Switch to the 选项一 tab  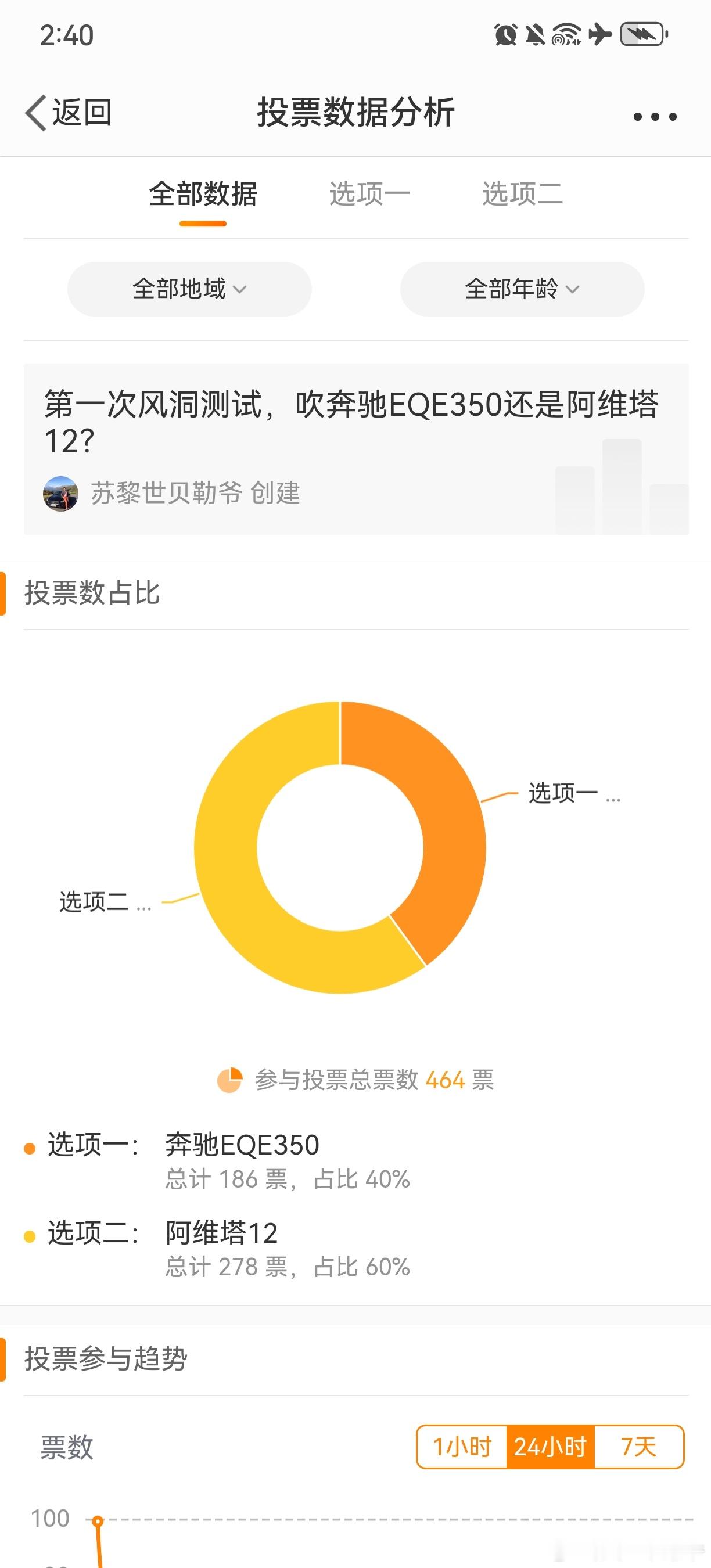tap(369, 194)
